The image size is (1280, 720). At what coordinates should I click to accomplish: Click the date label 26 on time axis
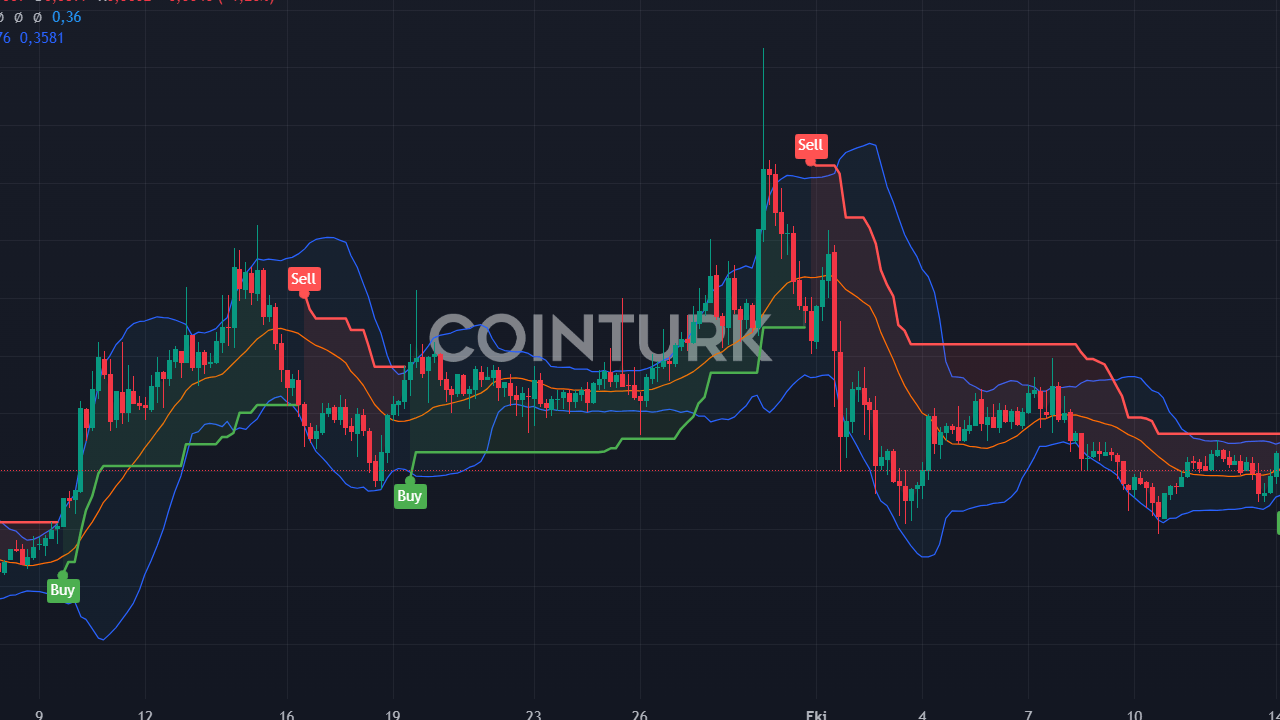click(640, 715)
